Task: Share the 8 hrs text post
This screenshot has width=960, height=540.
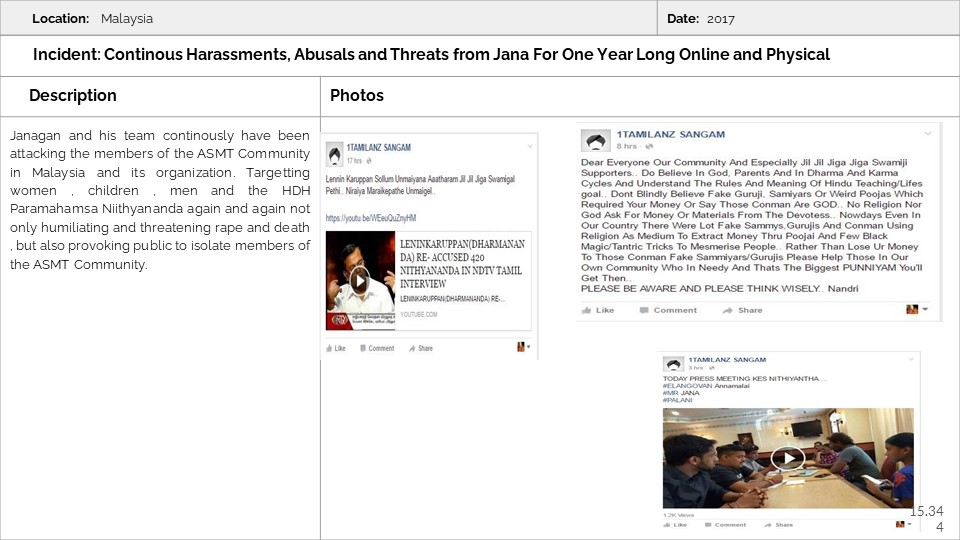Action: [x=744, y=310]
